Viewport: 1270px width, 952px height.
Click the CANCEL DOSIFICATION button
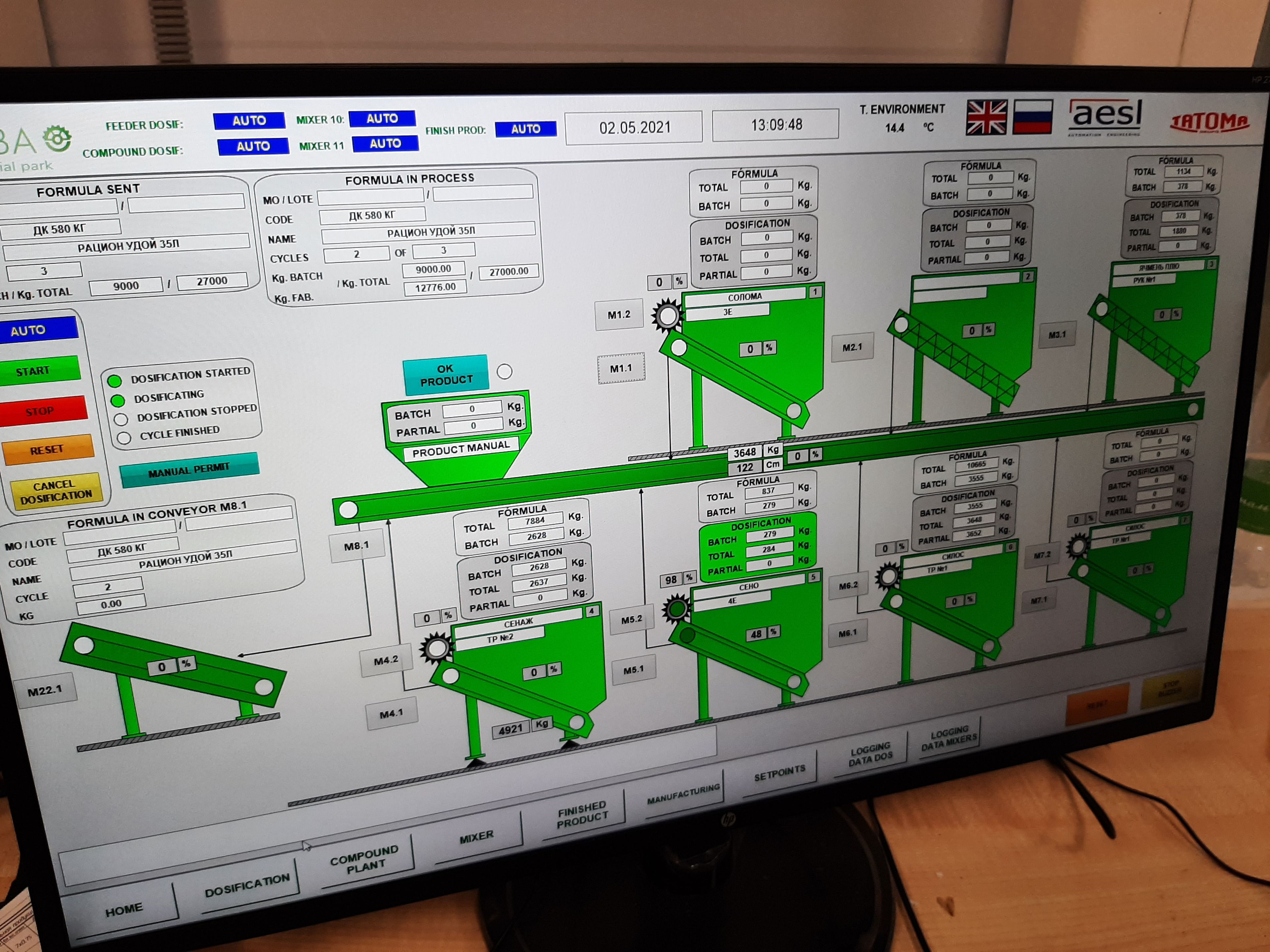coord(56,490)
